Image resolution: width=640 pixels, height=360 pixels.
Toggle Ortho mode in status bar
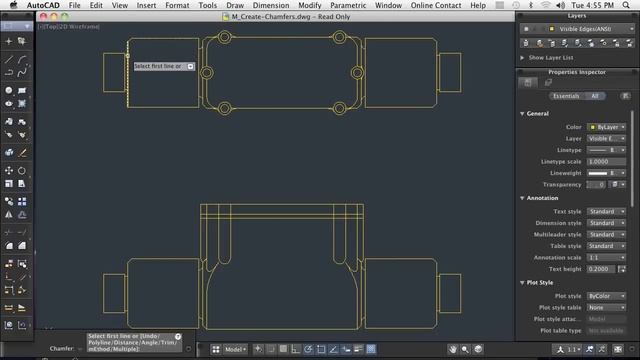[x=296, y=349]
